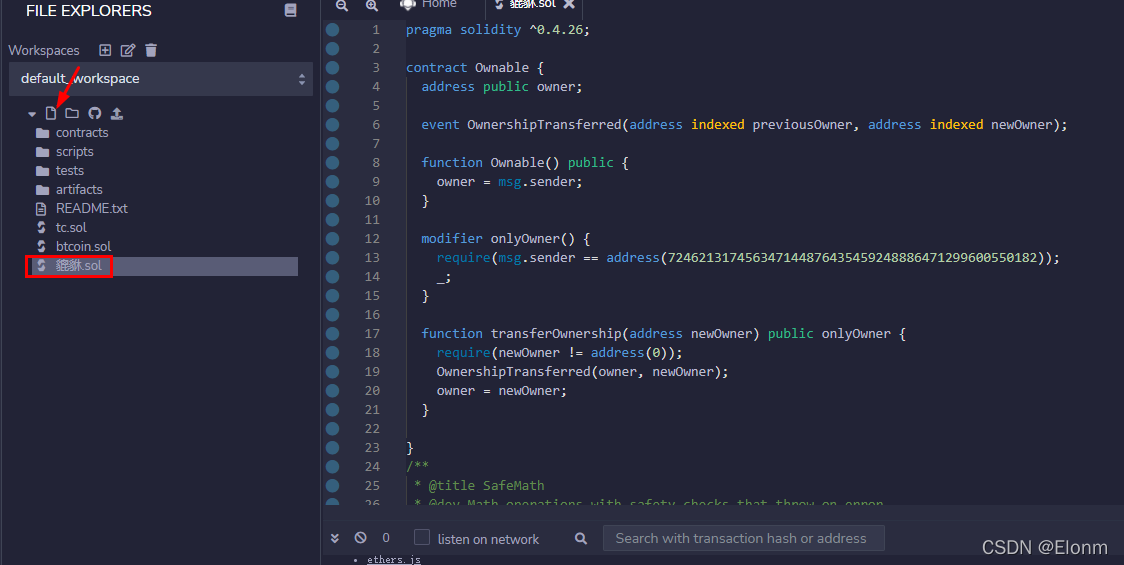Expand the artifacts folder
This screenshot has width=1124, height=565.
(x=79, y=190)
